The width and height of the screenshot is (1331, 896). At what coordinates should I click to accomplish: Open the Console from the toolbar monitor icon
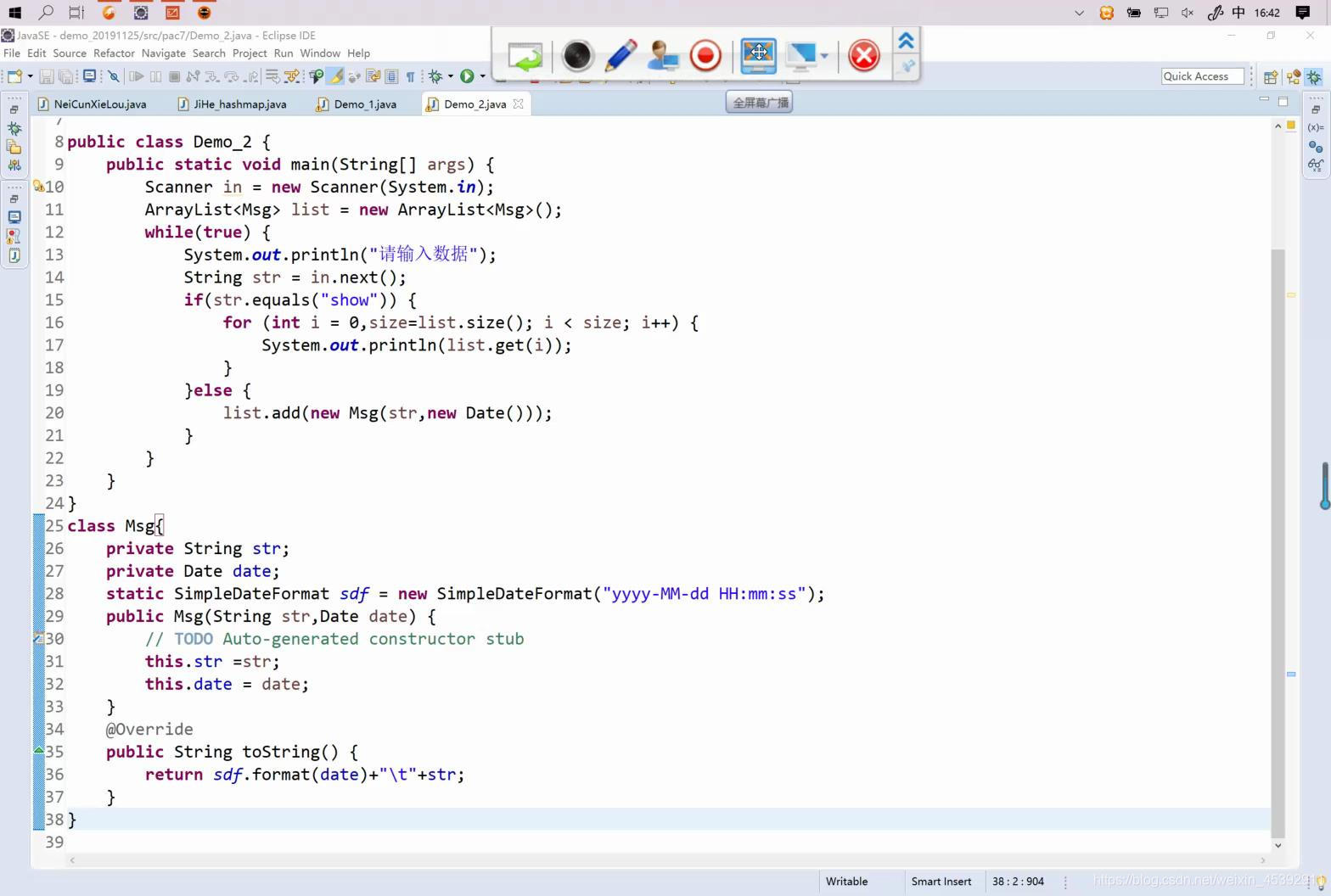pyautogui.click(x=89, y=76)
